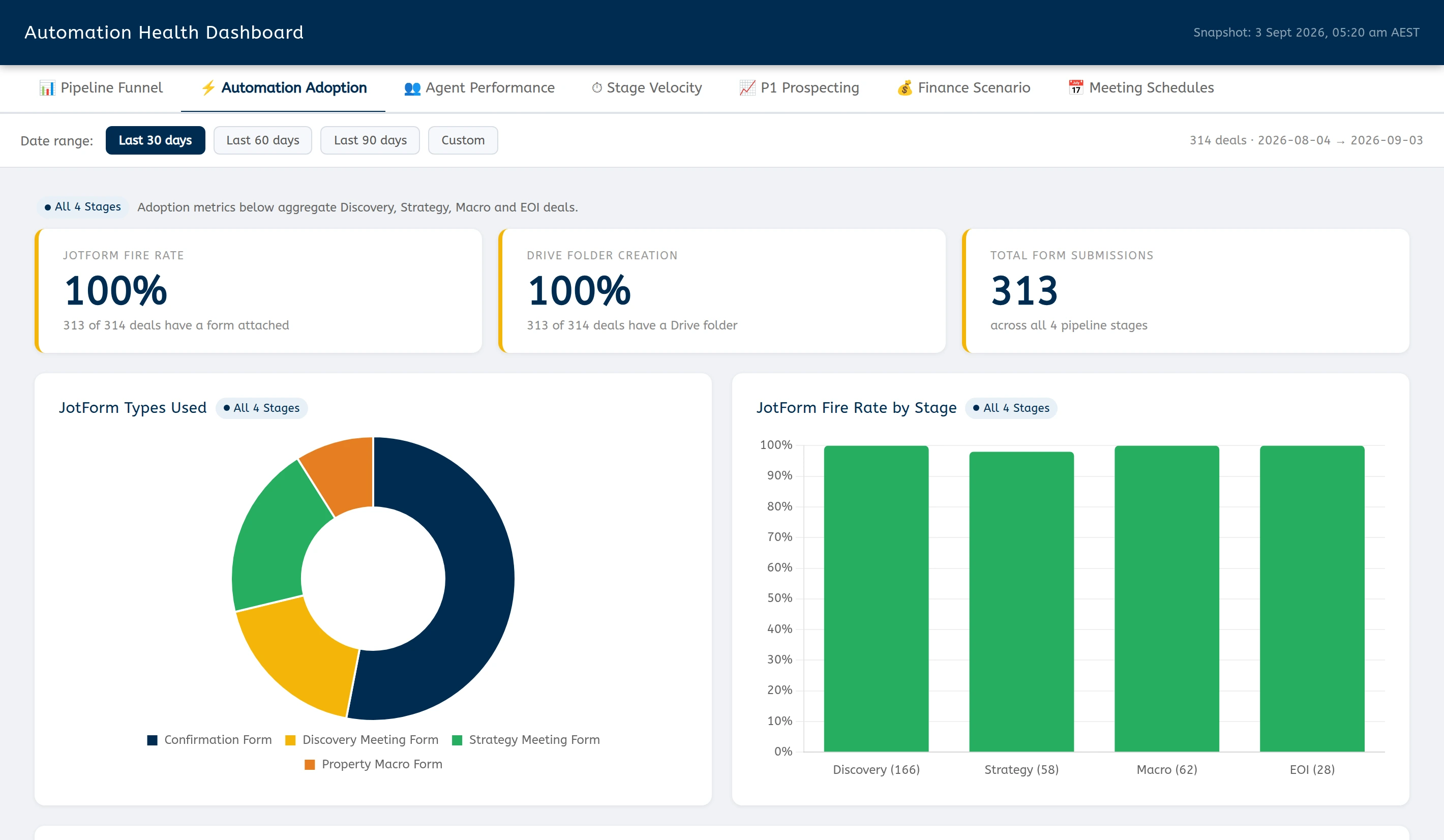Click the snapshot timestamp in header
The width and height of the screenshot is (1444, 840).
(x=1306, y=33)
